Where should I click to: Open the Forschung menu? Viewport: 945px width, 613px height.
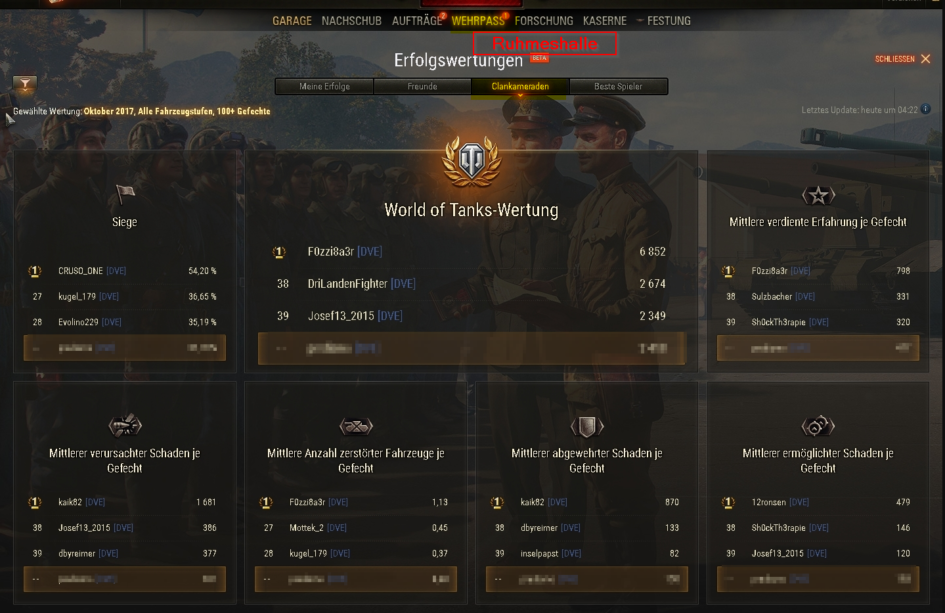click(544, 21)
